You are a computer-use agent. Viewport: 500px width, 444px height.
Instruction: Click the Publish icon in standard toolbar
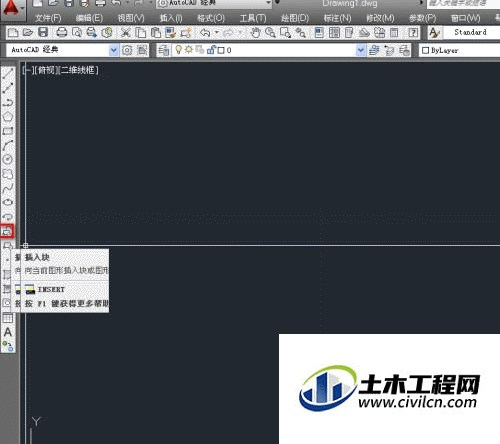(91, 33)
